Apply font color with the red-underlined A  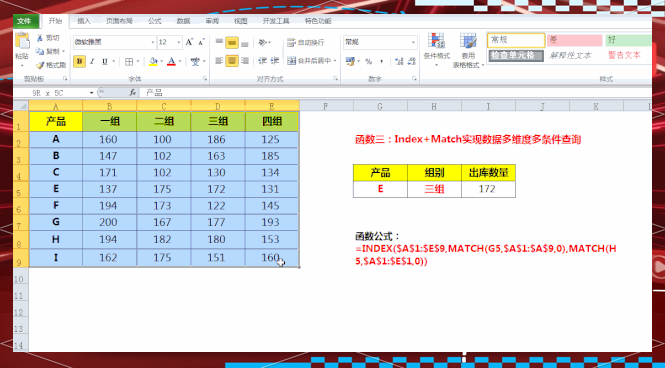point(171,62)
